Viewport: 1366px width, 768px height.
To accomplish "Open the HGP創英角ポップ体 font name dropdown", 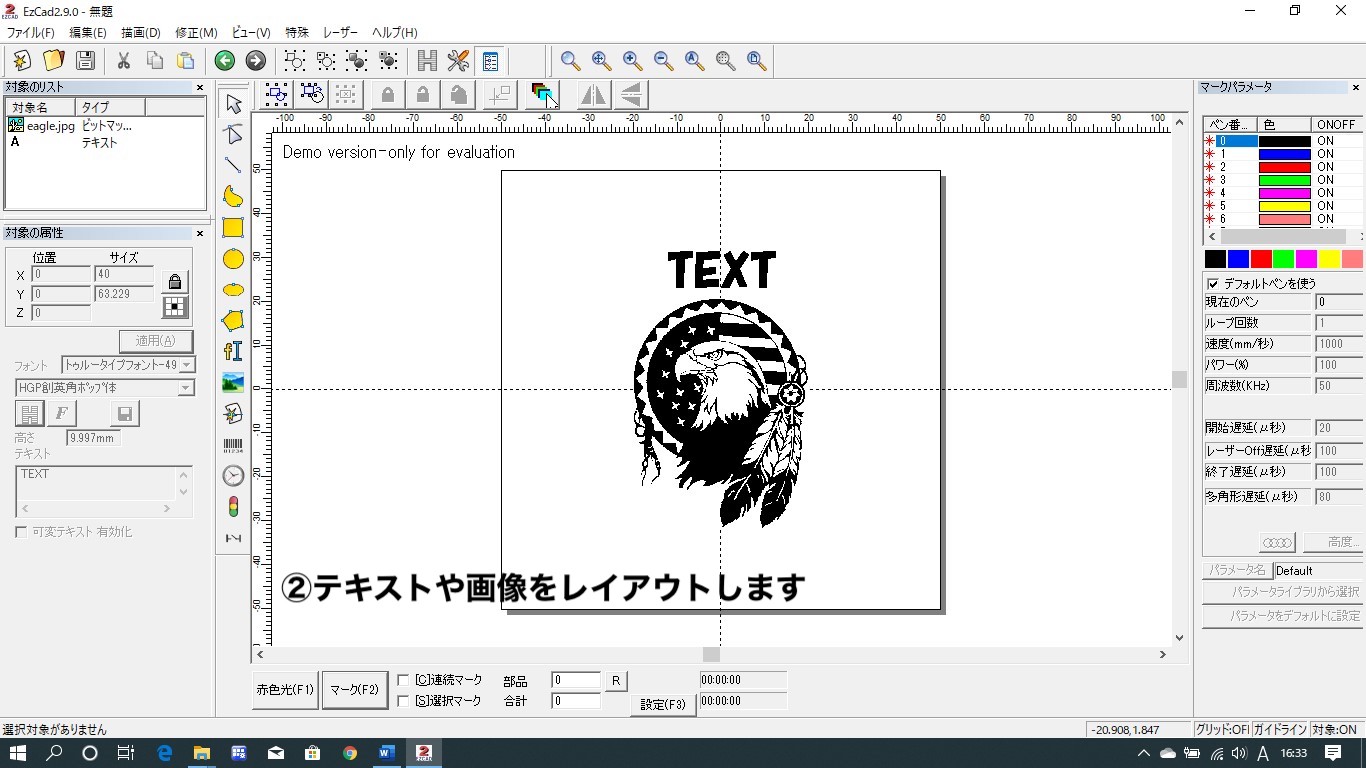I will coord(105,388).
